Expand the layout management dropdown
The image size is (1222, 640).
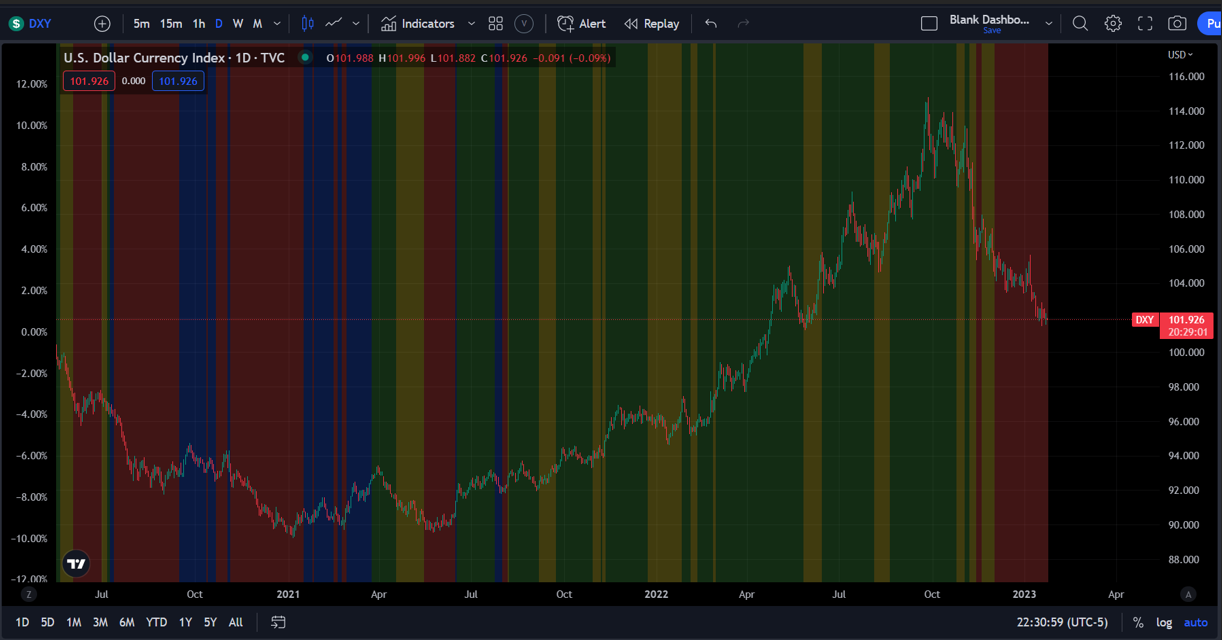coord(1048,23)
